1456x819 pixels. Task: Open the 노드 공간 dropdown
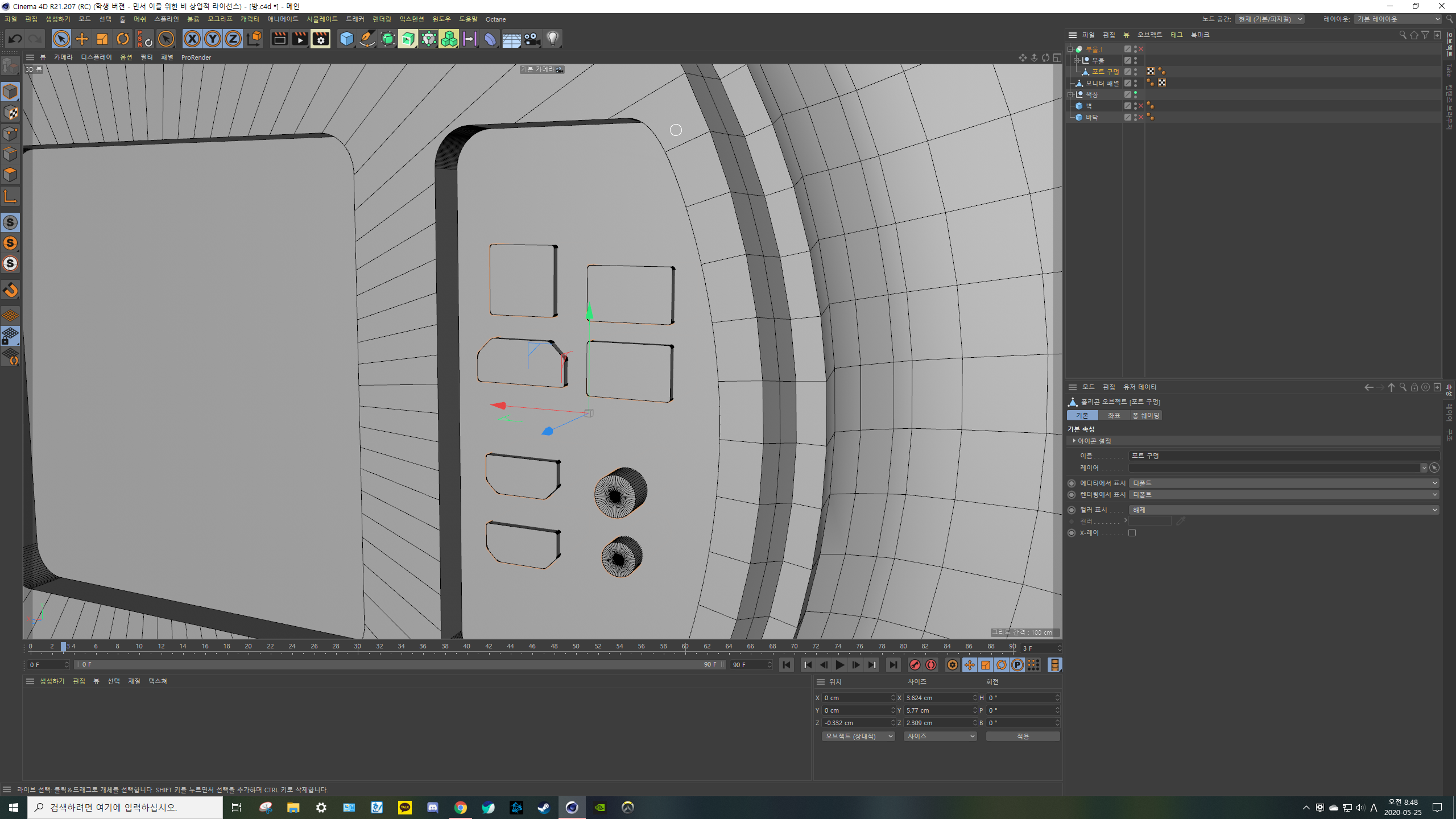(x=1269, y=19)
